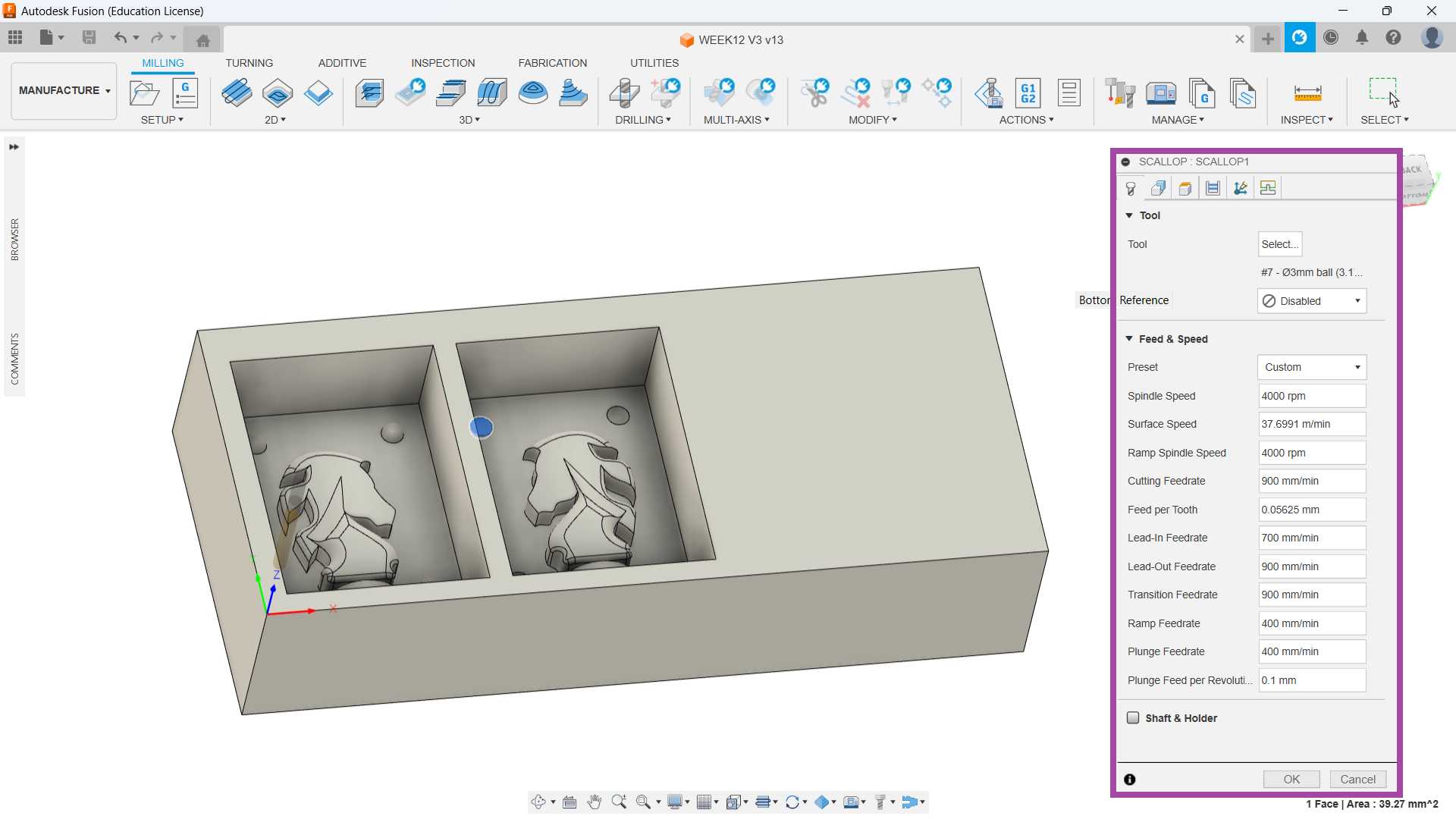Open the Tool Library icon

(x=1119, y=93)
